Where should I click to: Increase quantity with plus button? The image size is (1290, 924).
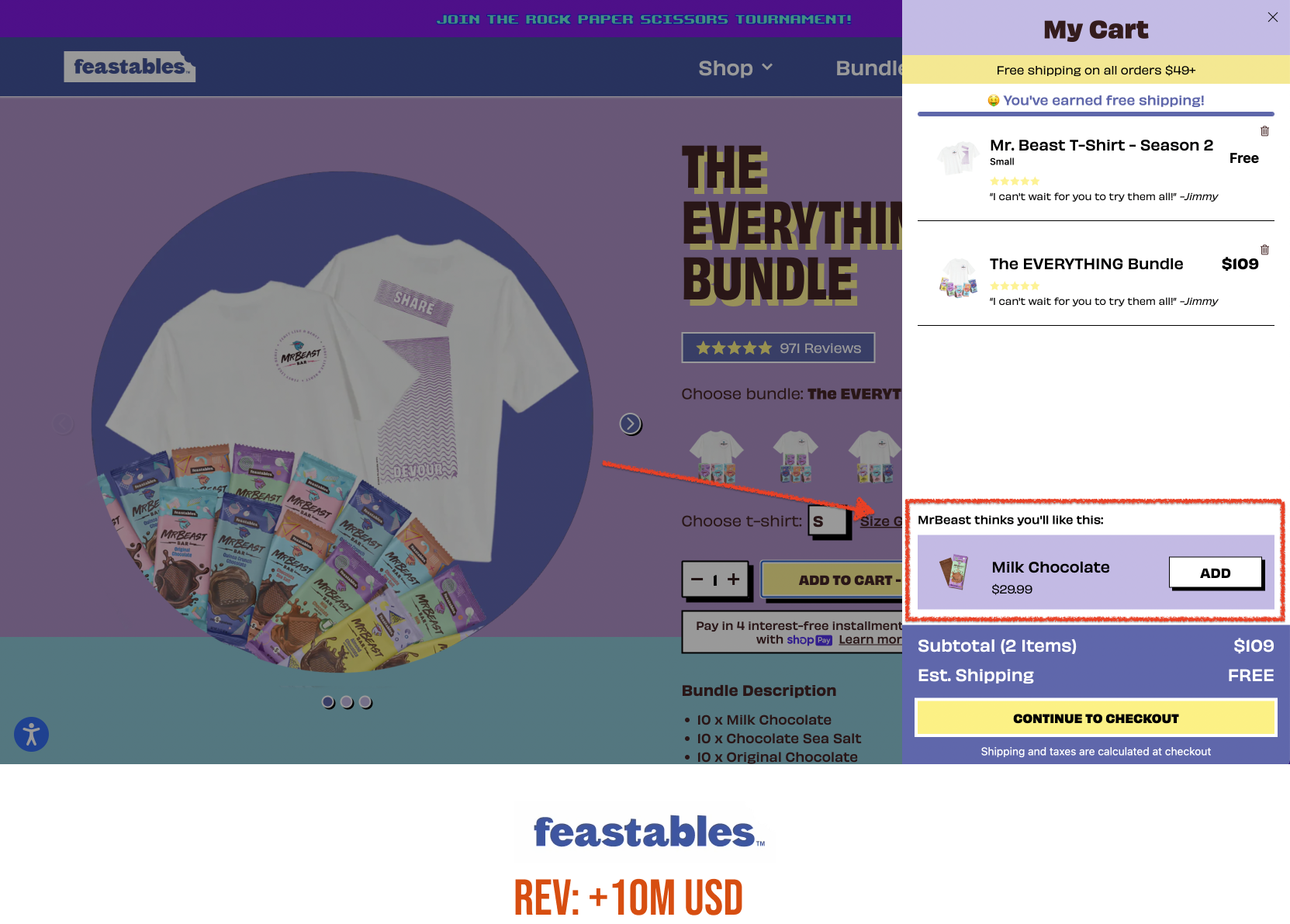tap(733, 579)
